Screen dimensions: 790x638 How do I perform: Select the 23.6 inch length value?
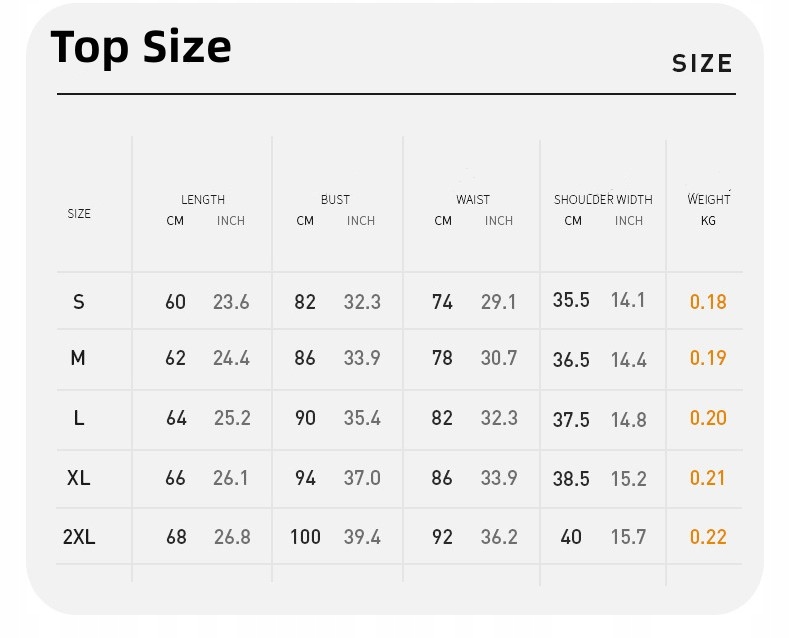(231, 302)
